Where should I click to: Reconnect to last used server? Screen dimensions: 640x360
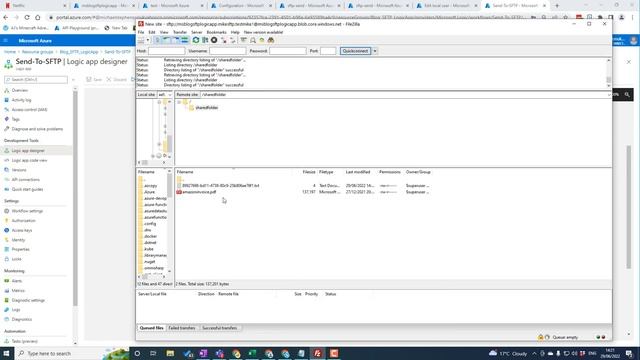[233, 40]
